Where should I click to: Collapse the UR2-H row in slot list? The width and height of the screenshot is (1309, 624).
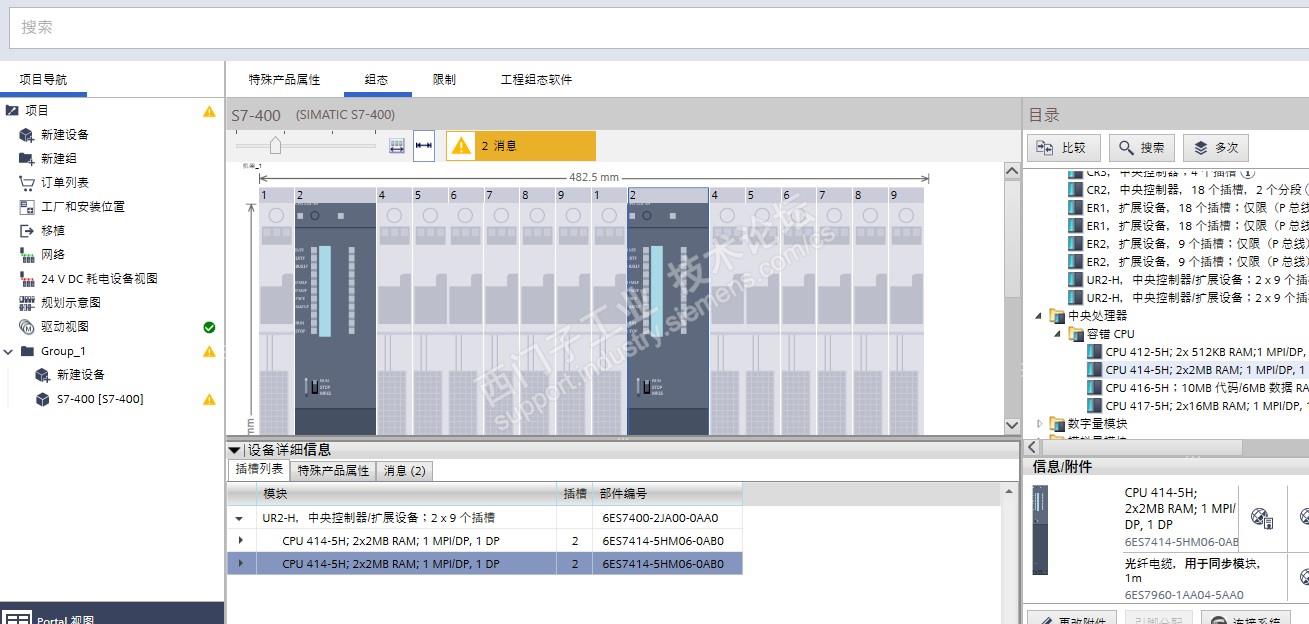point(239,519)
